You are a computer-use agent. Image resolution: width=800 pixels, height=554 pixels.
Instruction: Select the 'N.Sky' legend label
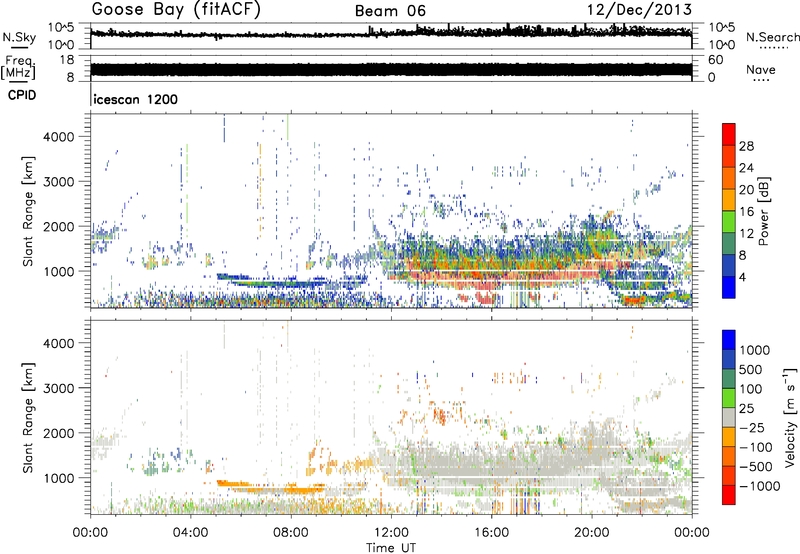[19, 37]
